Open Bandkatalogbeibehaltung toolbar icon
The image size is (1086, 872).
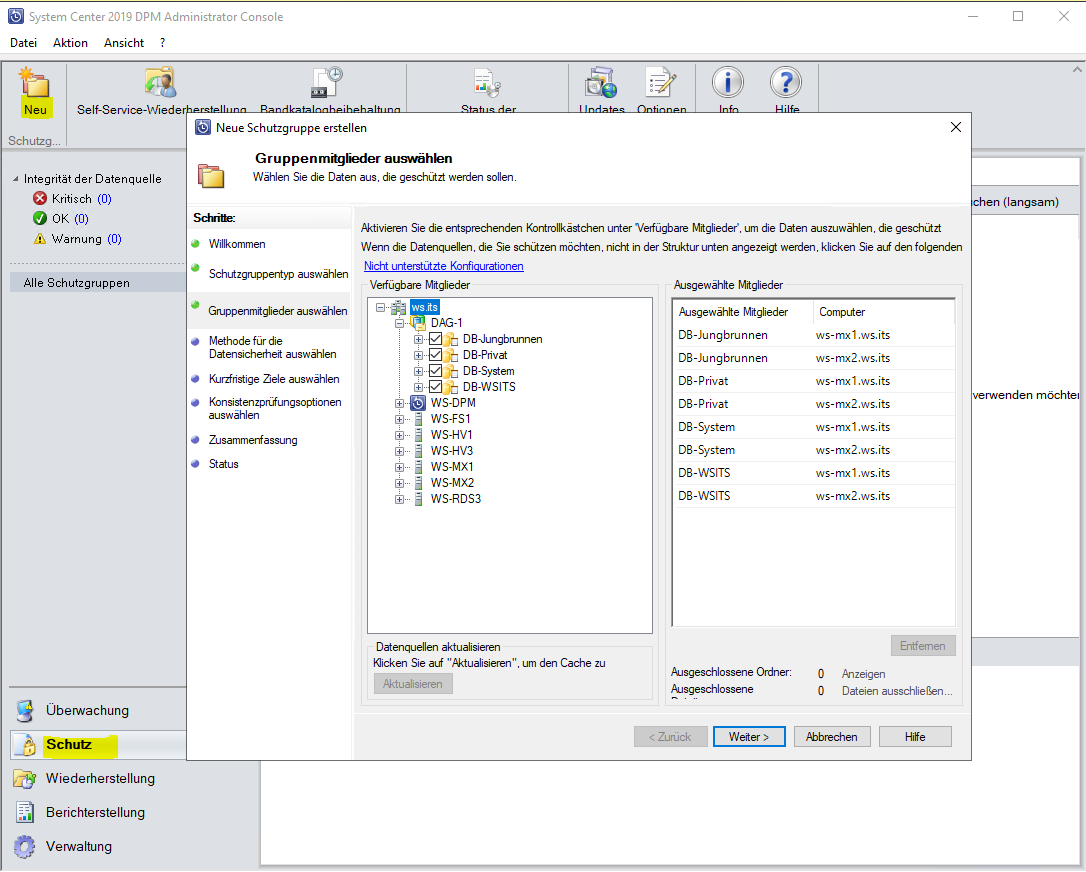point(327,82)
